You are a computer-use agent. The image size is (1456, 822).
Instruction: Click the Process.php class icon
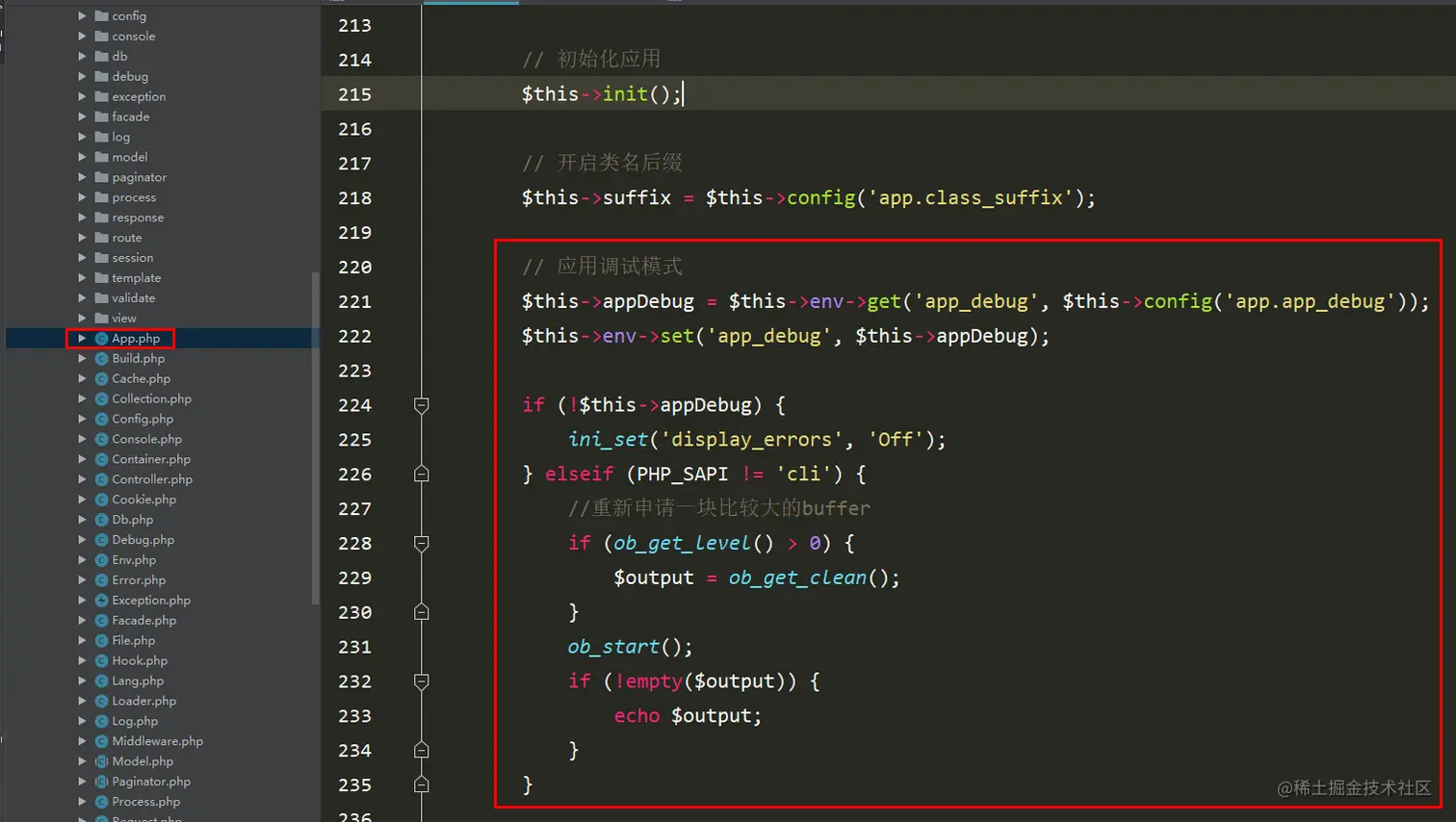(x=101, y=803)
